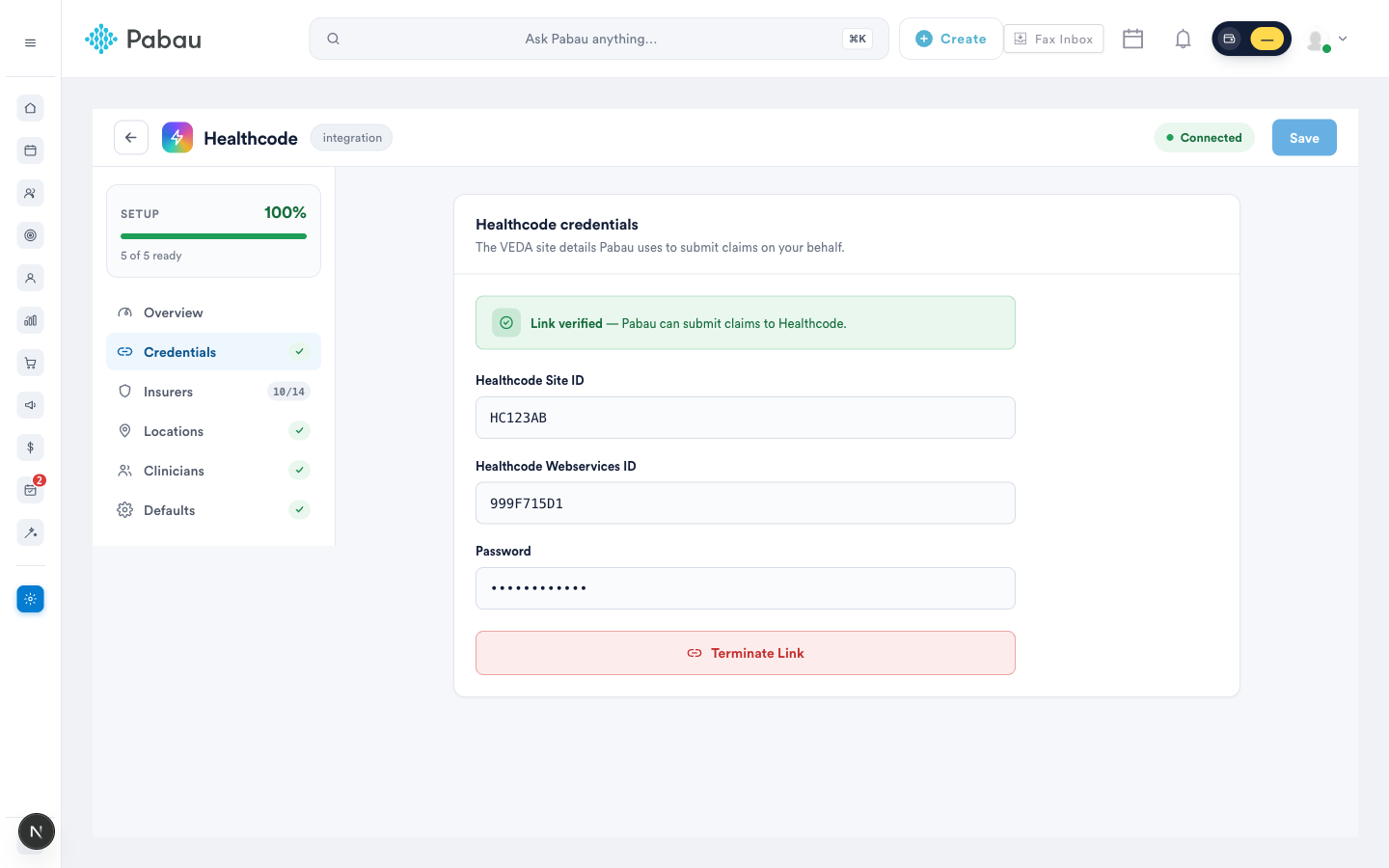Open the tasks icon with badge 2
This screenshot has height=868, width=1389.
tap(30, 490)
